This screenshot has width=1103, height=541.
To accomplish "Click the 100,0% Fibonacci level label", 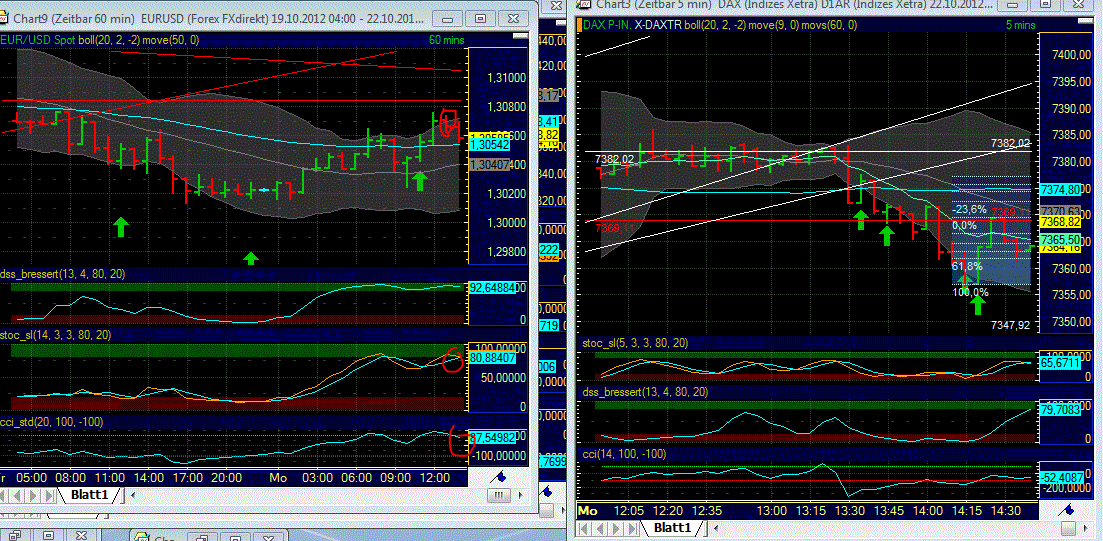I will coord(971,292).
